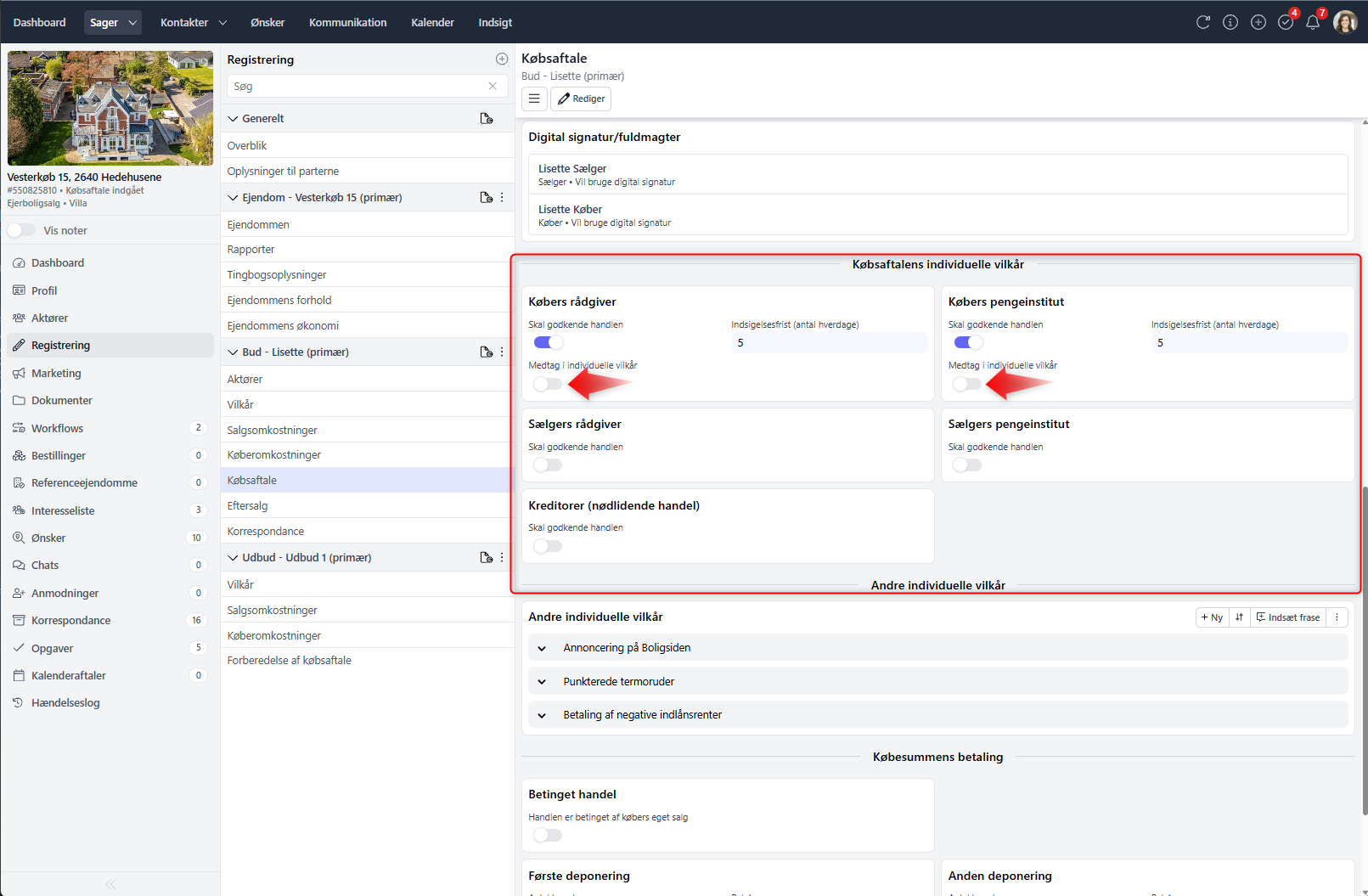The width and height of the screenshot is (1368, 896).
Task: Open the tasks checkmark icon with badge
Action: [1286, 23]
